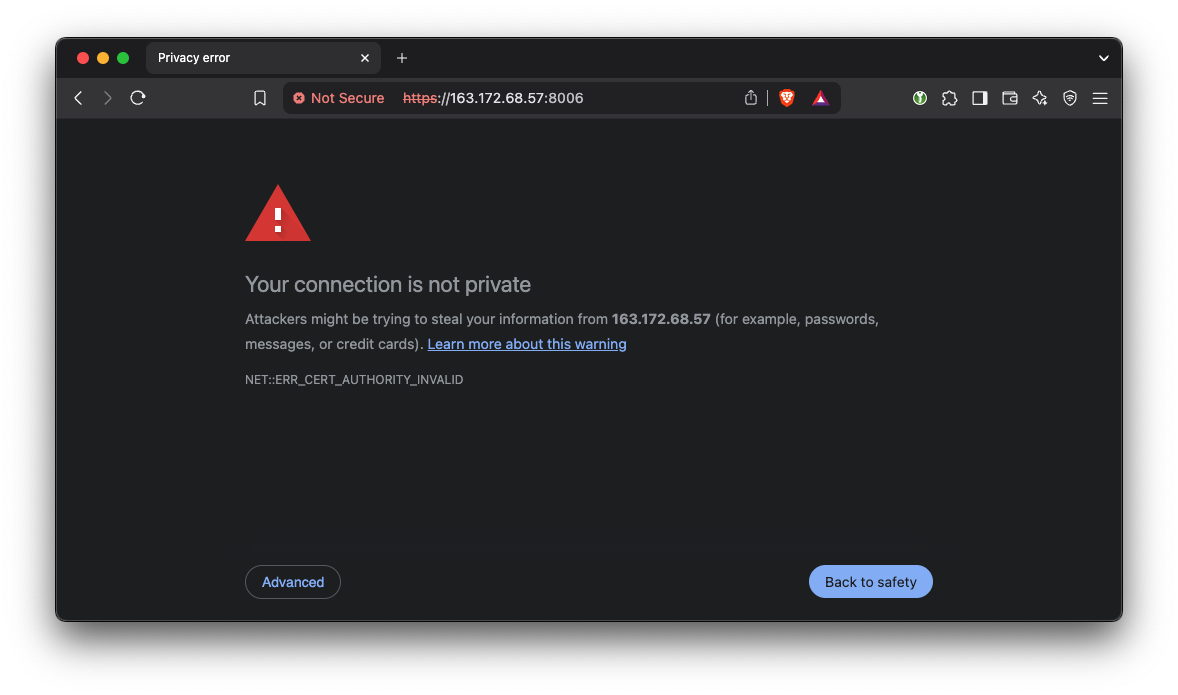Expand the Advanced options
This screenshot has width=1178, height=695.
pyautogui.click(x=293, y=582)
